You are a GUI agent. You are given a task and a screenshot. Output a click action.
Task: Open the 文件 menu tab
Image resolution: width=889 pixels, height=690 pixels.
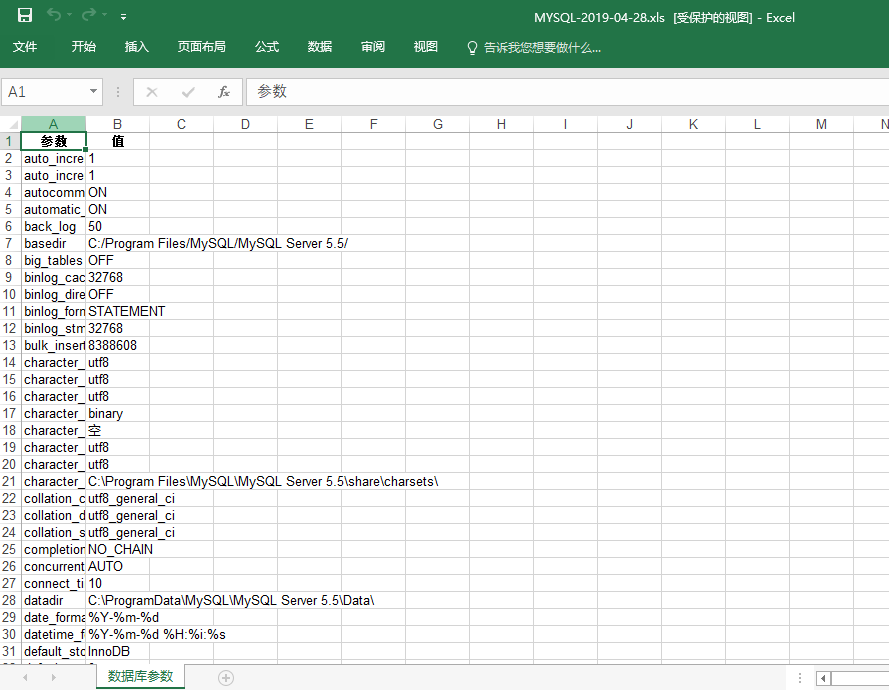coord(25,47)
